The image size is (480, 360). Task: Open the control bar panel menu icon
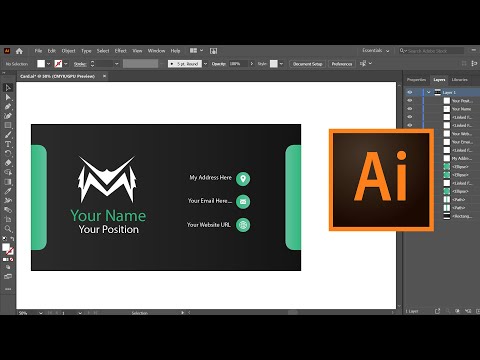pyautogui.click(x=474, y=63)
